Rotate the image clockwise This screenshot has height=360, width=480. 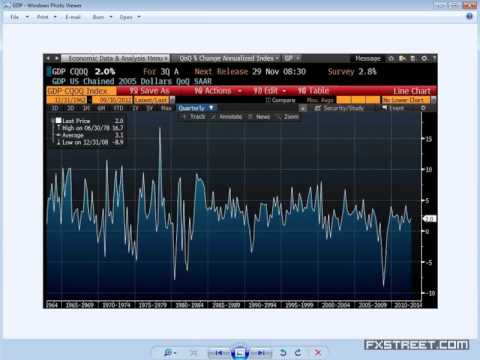pos(298,352)
